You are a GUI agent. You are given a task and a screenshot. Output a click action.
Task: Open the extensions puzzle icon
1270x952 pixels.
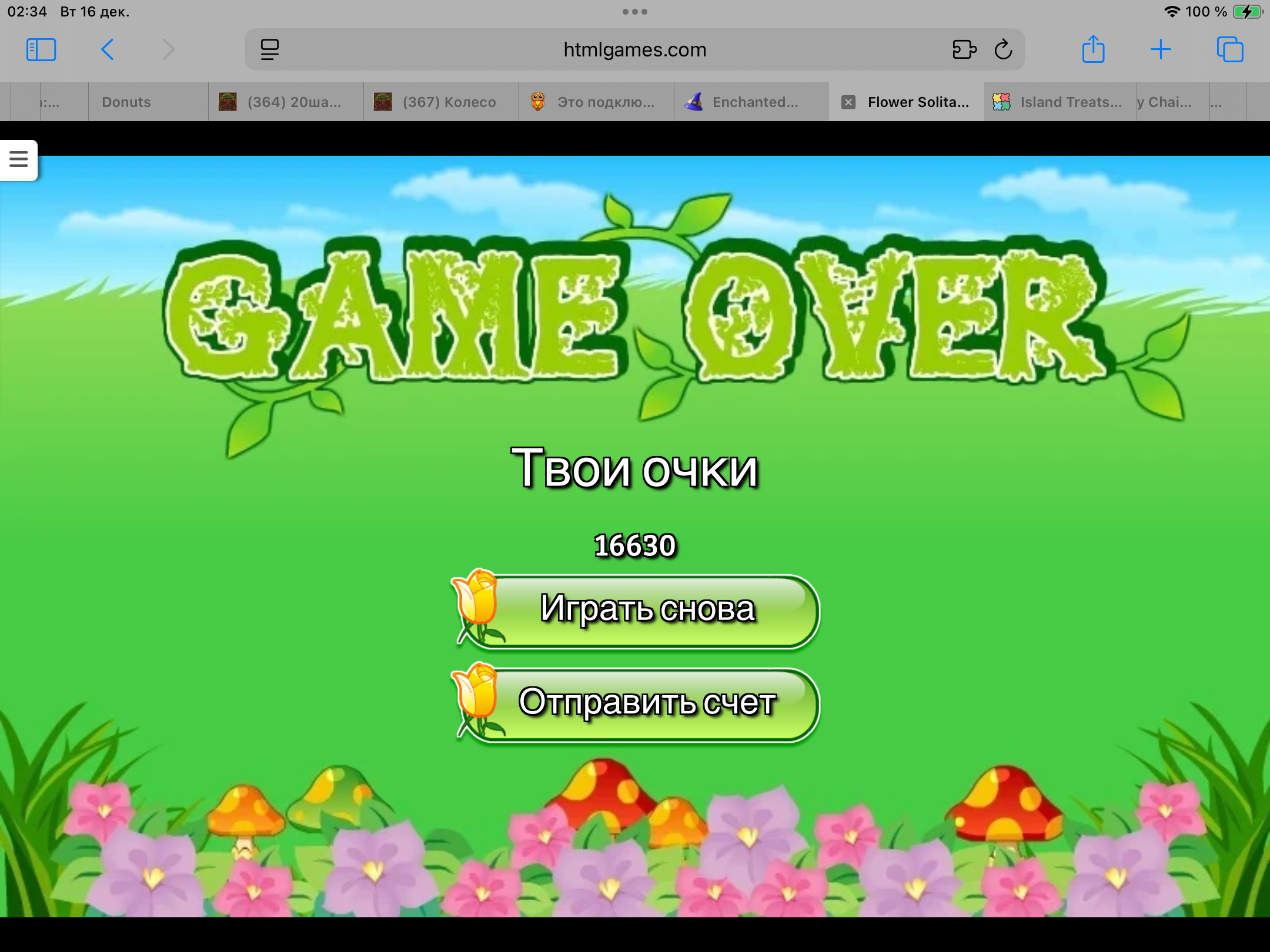964,50
